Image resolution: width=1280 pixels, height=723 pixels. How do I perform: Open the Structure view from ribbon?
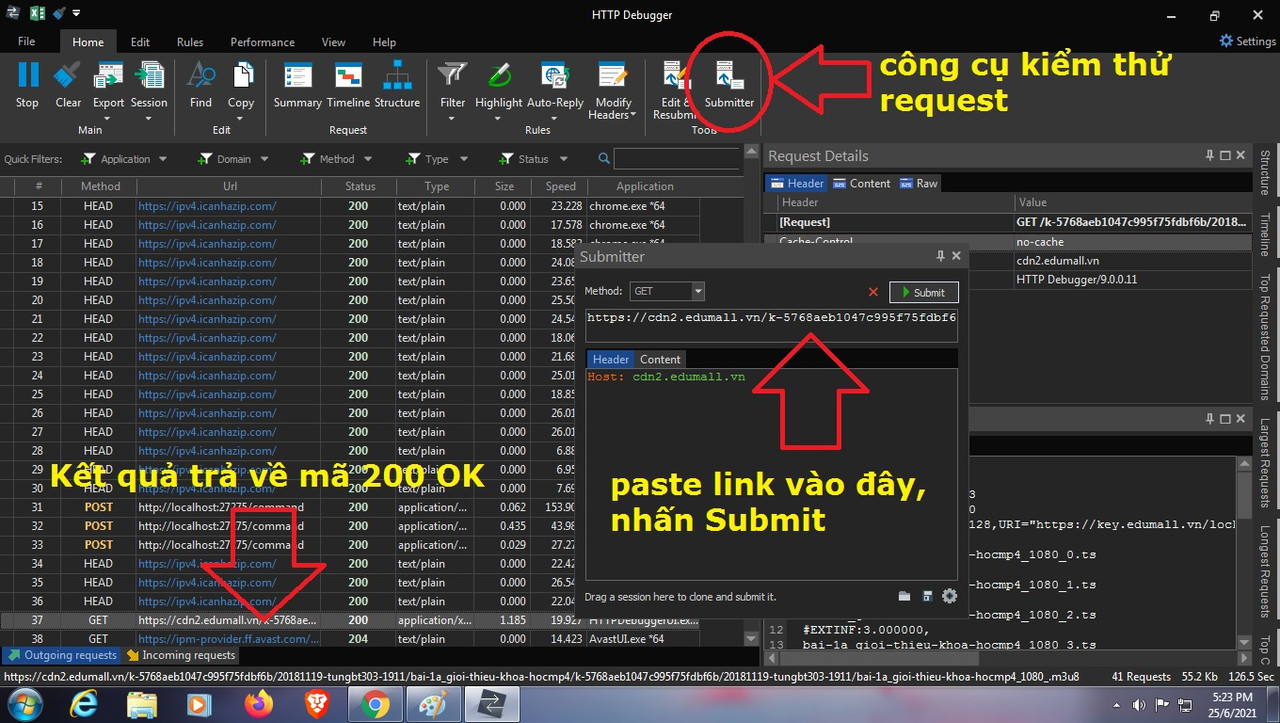tap(398, 84)
